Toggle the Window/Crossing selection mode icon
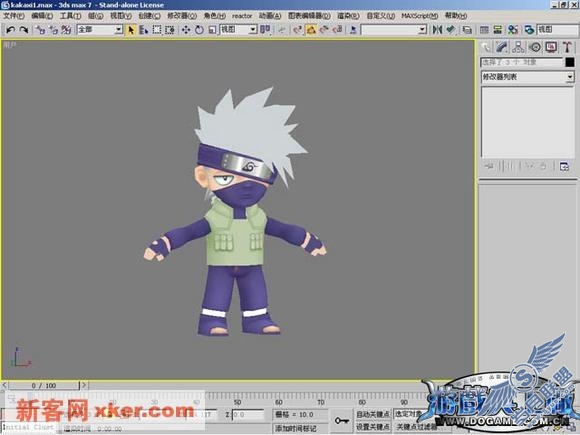Viewport: 580px width, 435px height. tap(169, 30)
